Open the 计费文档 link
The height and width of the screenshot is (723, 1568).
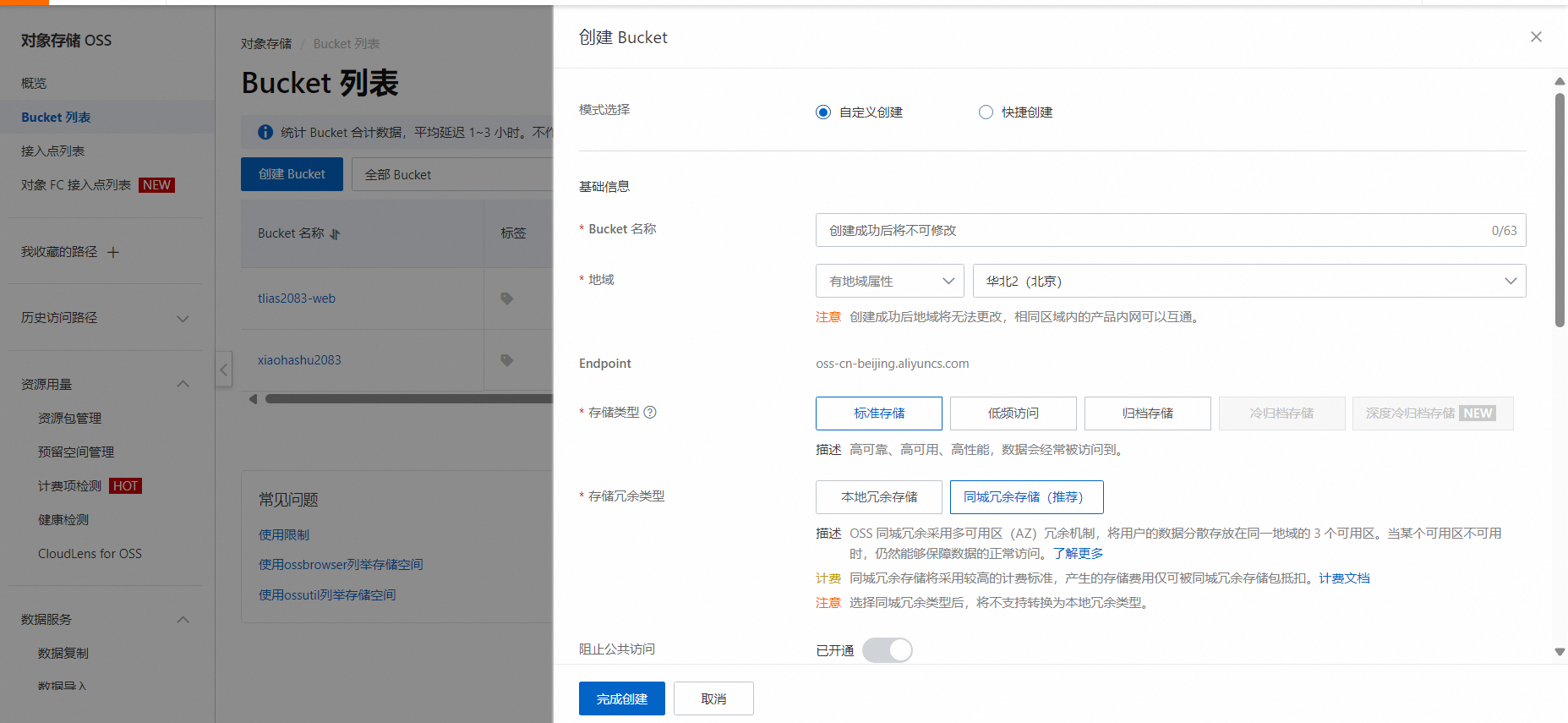pyautogui.click(x=1344, y=578)
